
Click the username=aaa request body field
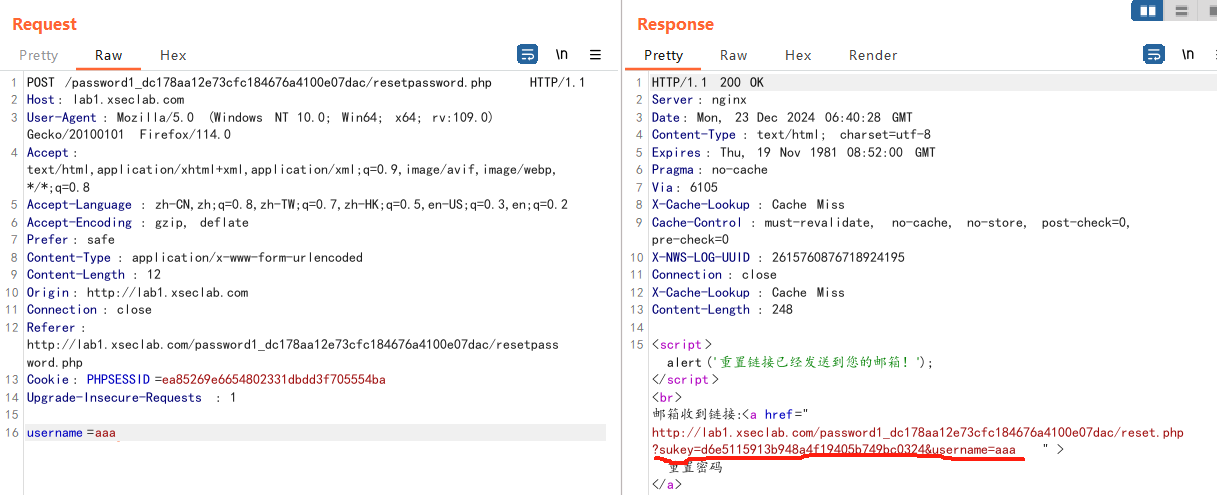[71, 432]
